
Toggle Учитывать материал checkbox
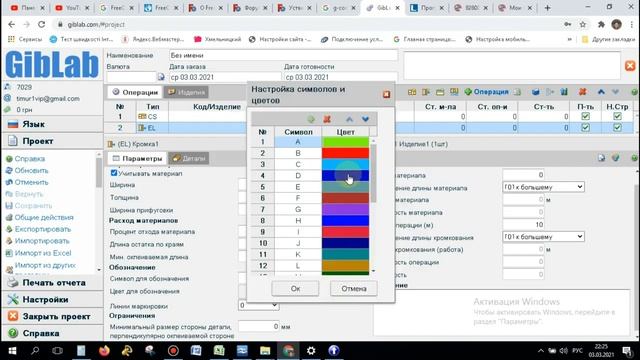tap(114, 173)
